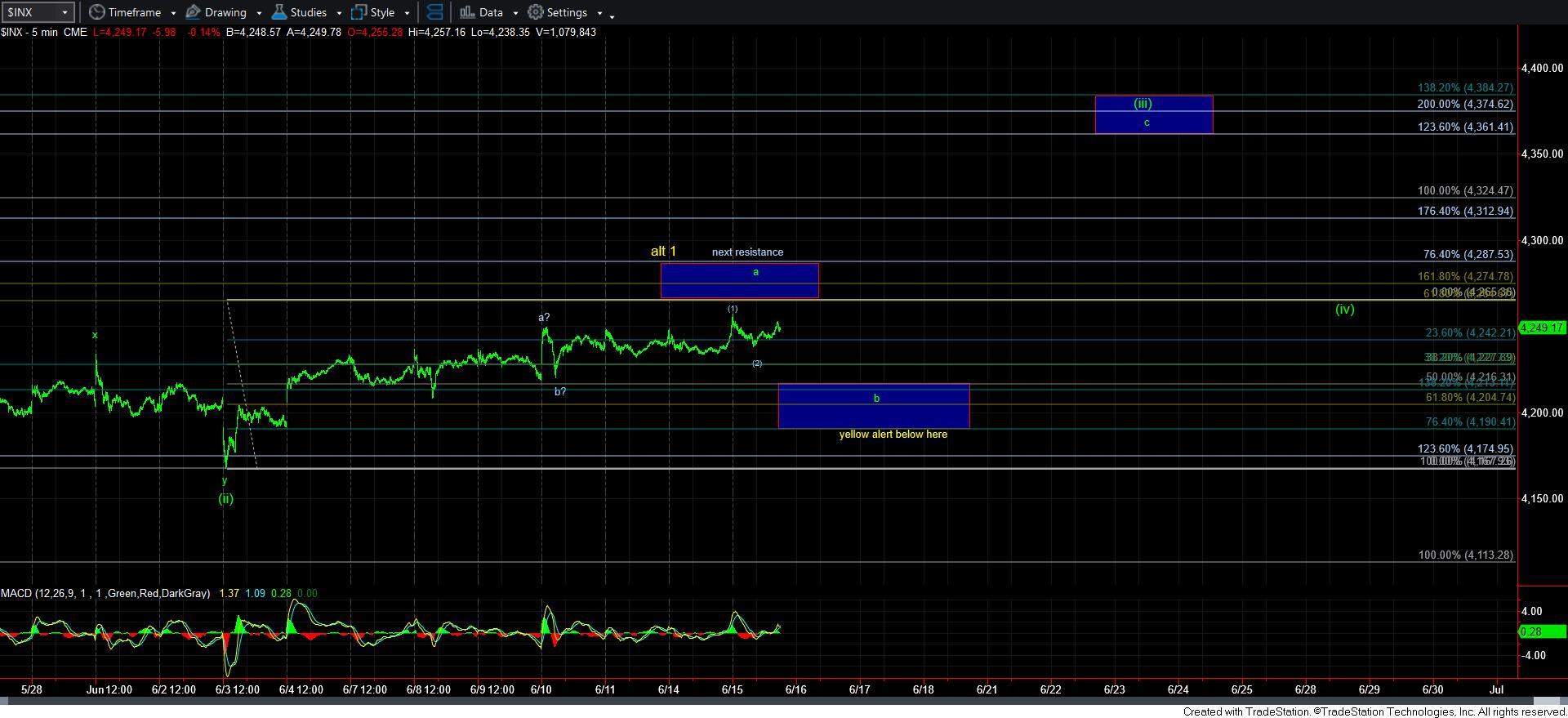This screenshot has width=1568, height=718.
Task: Click the Timeframe clock icon
Action: tap(96, 12)
